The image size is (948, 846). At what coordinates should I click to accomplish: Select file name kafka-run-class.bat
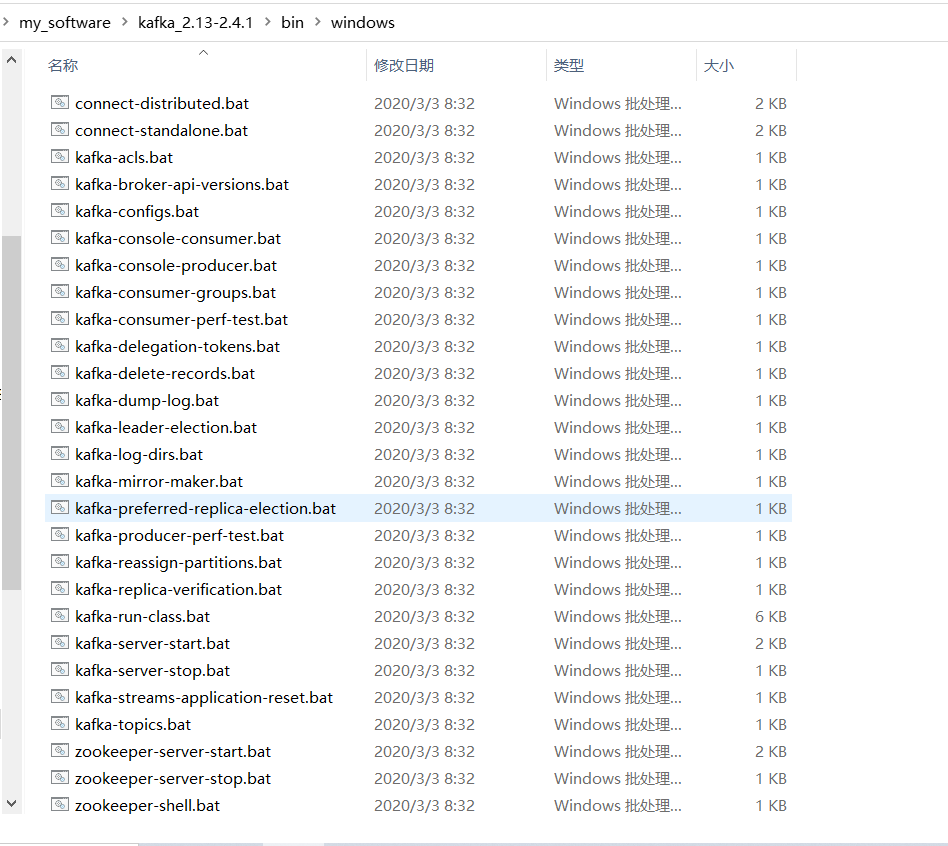143,616
